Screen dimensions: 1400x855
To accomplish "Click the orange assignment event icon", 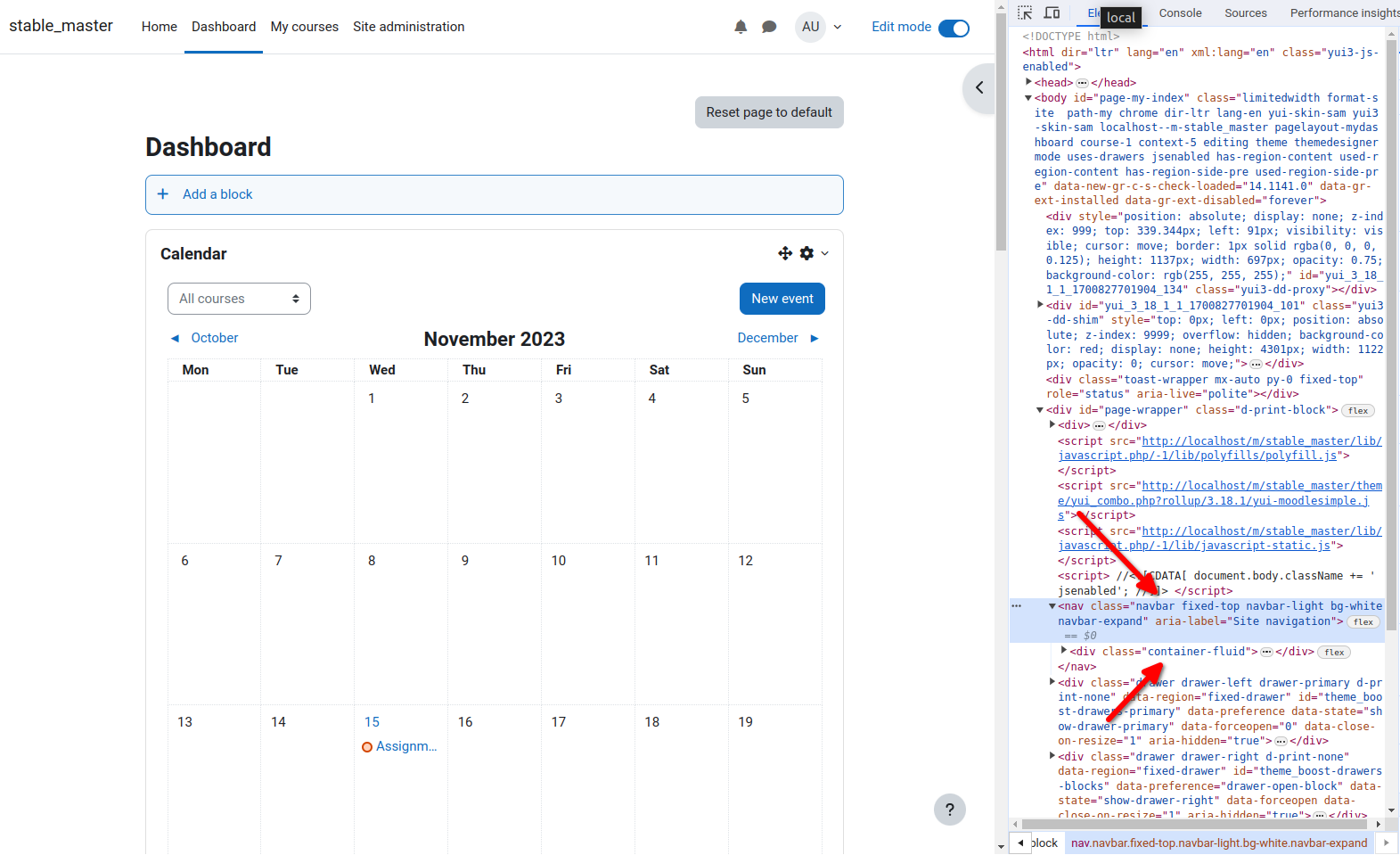I will [367, 747].
